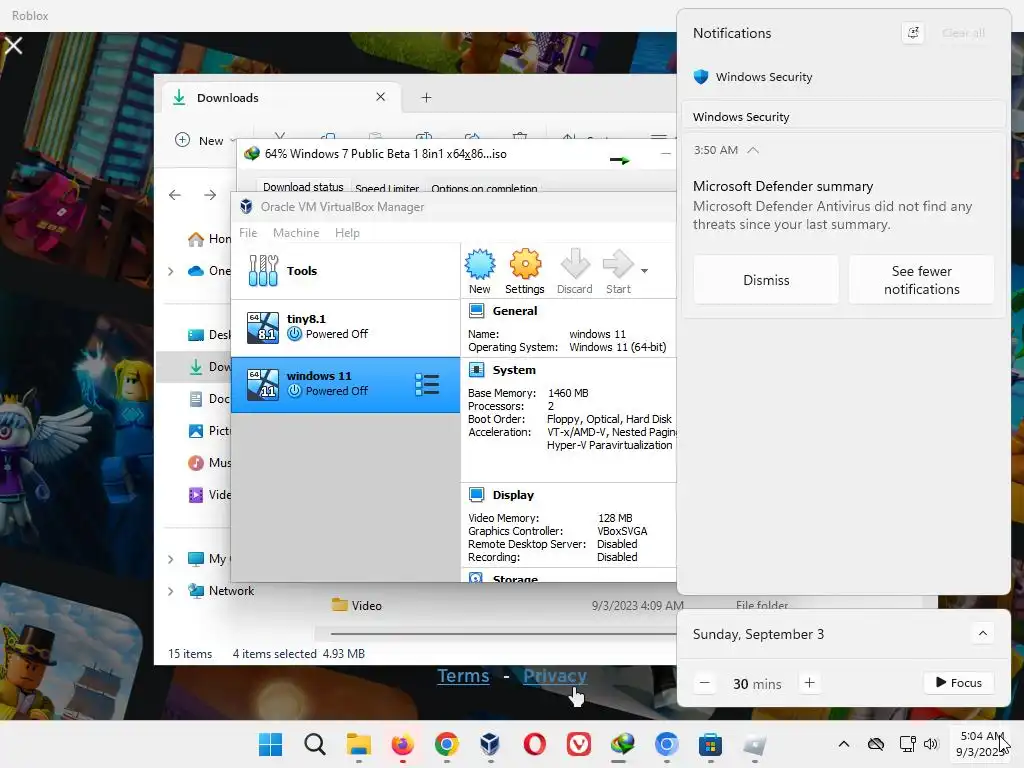Click the Privacy link

[555, 675]
